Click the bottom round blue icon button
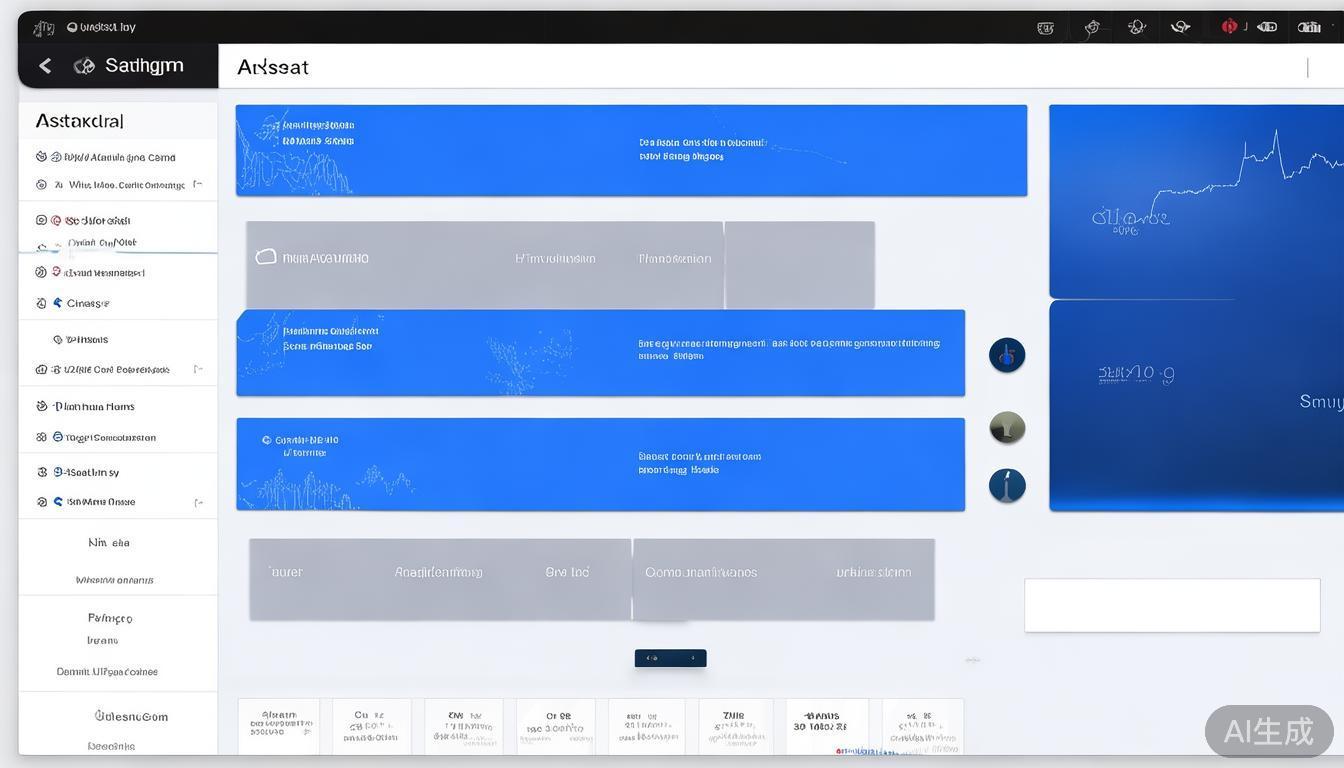1344x768 pixels. (x=1007, y=486)
